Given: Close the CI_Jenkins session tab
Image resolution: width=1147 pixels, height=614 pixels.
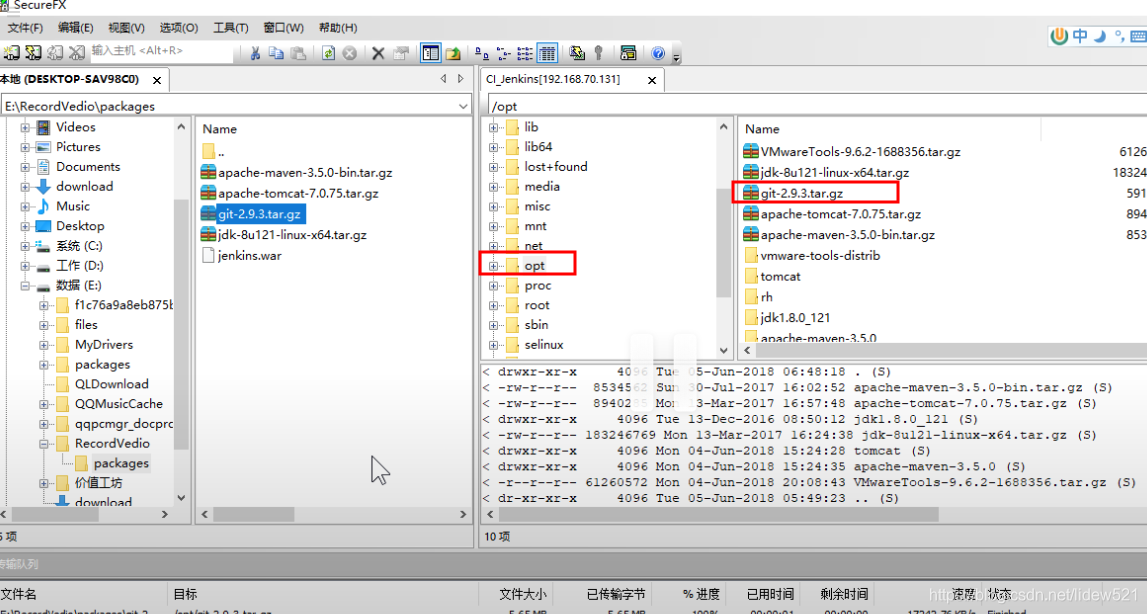Looking at the screenshot, I should [652, 80].
